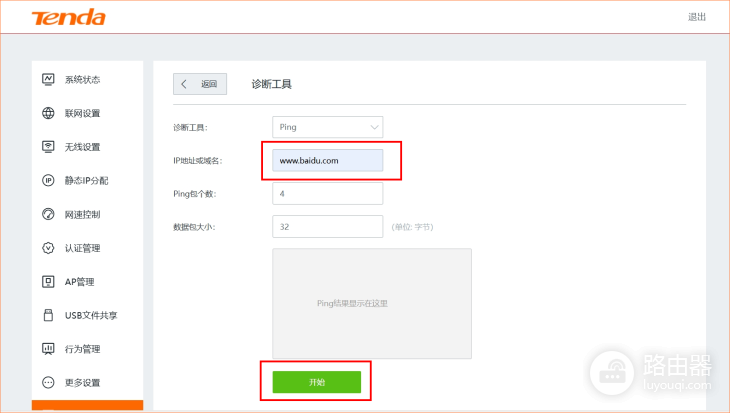Click the 更多设置 ellipsis icon
730x413 pixels.
(48, 383)
